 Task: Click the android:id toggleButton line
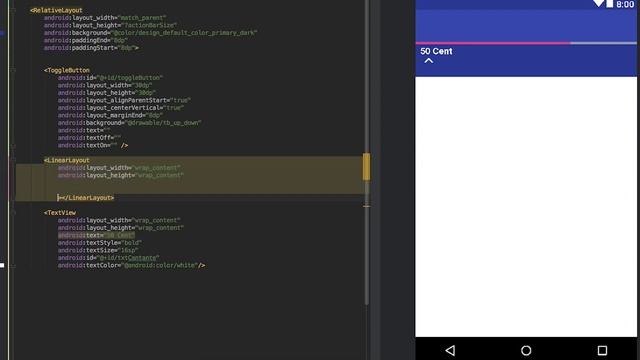coord(110,78)
